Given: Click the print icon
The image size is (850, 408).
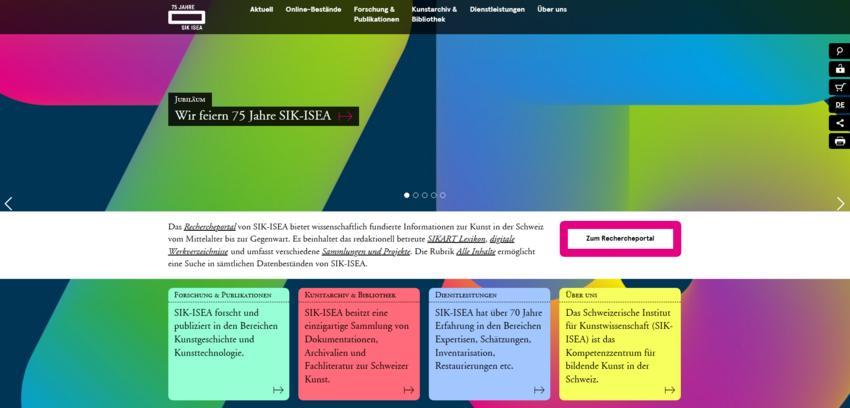Looking at the screenshot, I should click(x=840, y=141).
